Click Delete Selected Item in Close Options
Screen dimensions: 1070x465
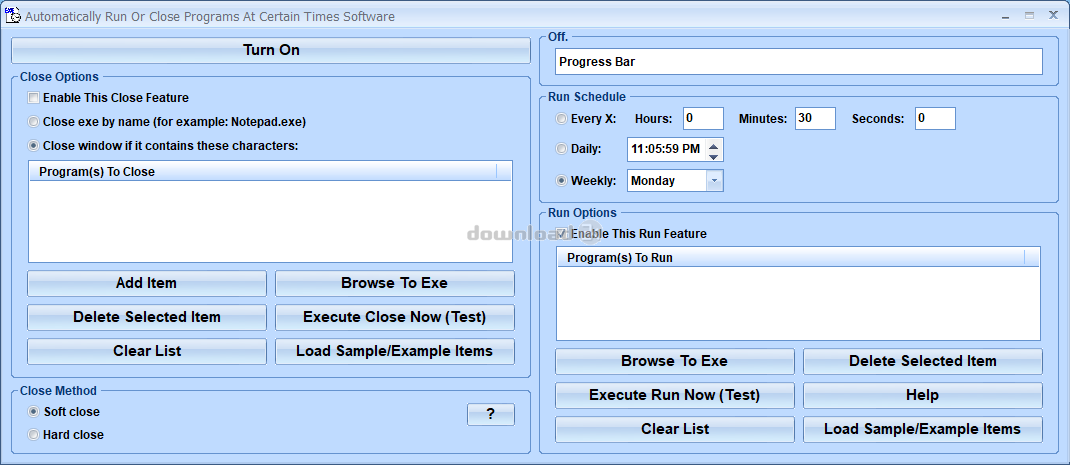click(147, 317)
